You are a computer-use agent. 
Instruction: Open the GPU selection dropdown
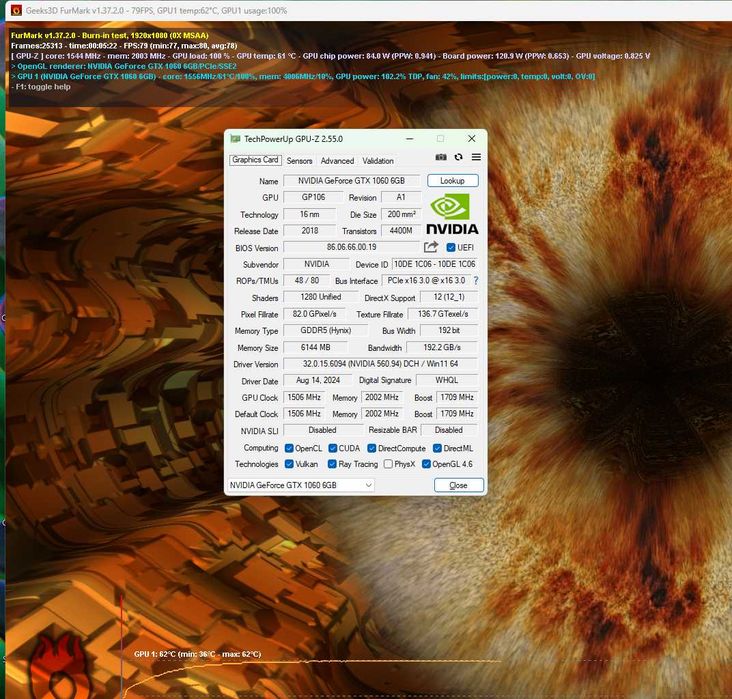[x=301, y=485]
